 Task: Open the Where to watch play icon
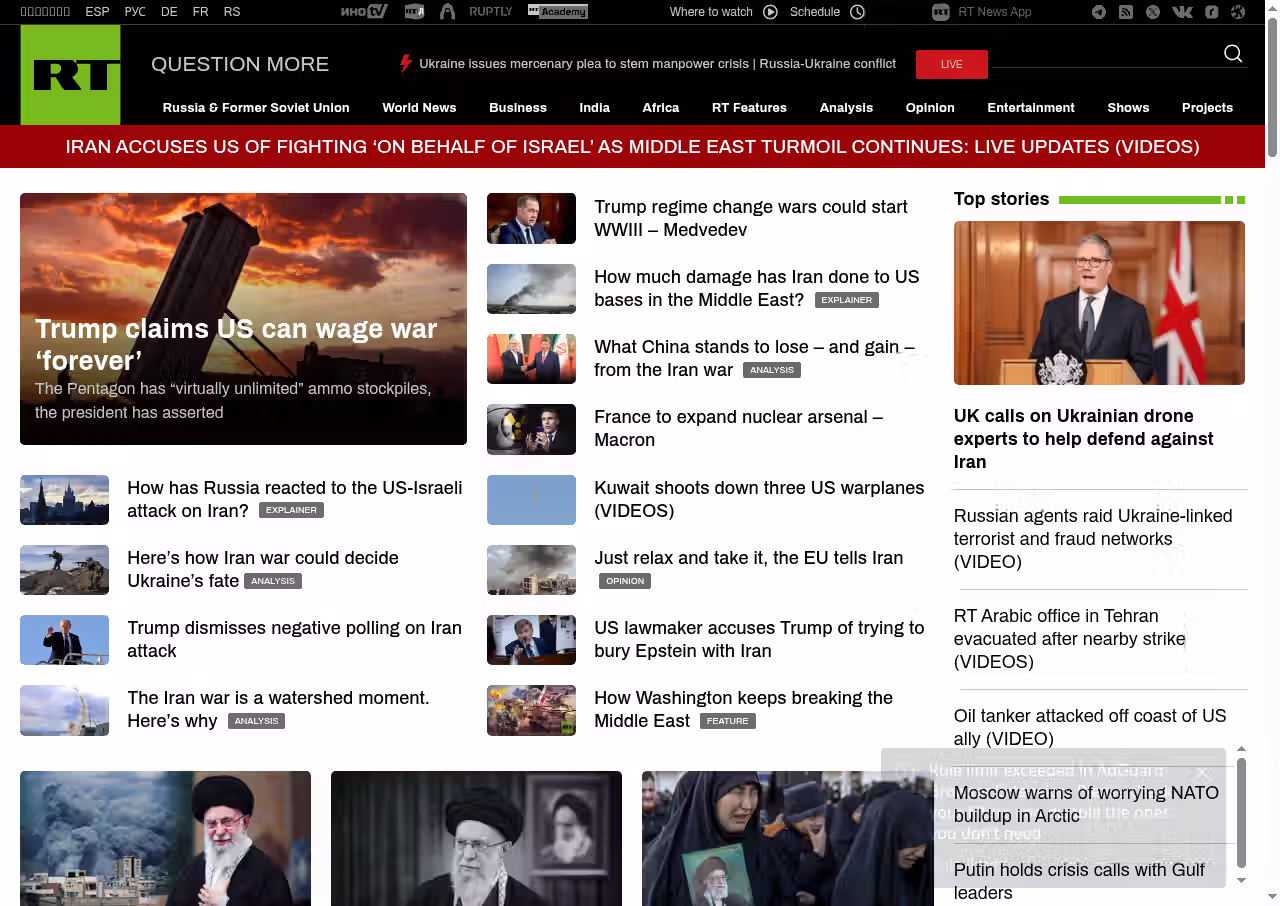pyautogui.click(x=770, y=12)
